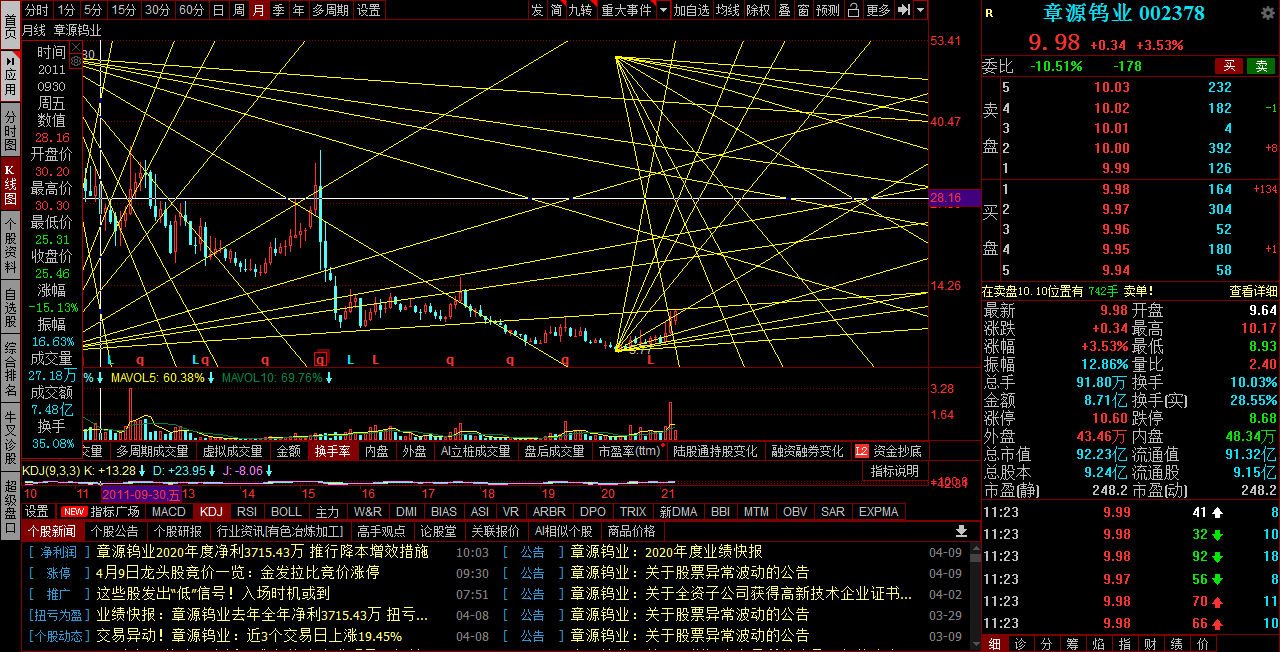The height and width of the screenshot is (652, 1280).
Task: Select the K线图 sidebar tab
Action: click(10, 183)
